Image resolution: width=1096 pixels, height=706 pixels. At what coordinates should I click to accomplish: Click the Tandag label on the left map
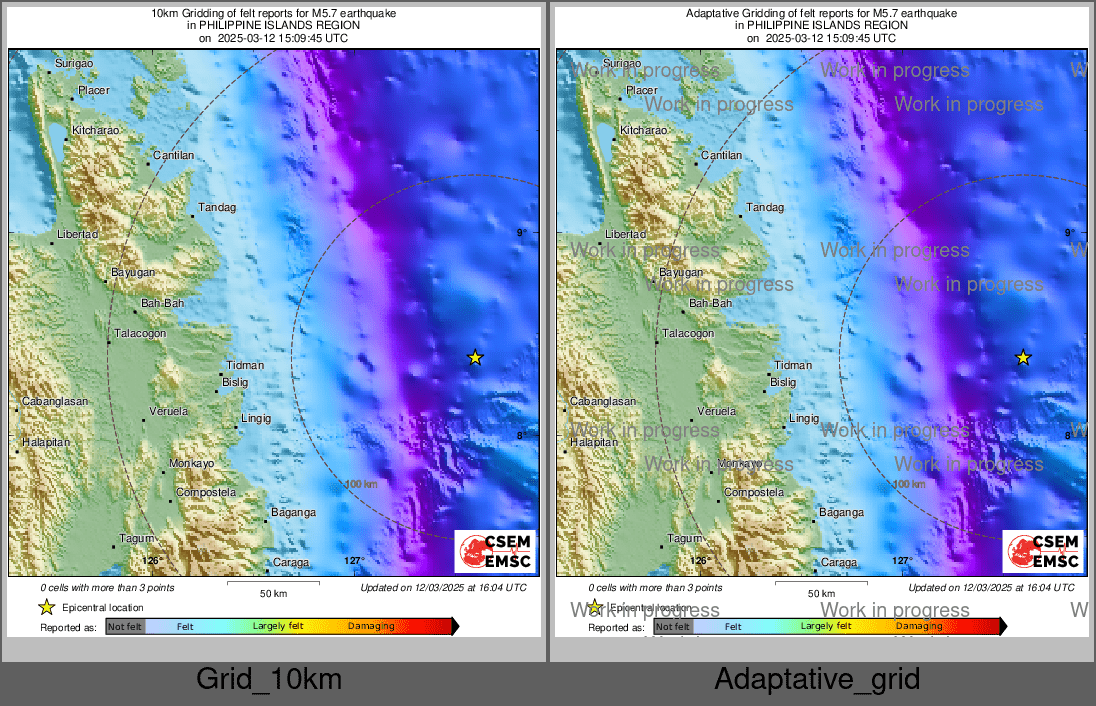point(218,208)
